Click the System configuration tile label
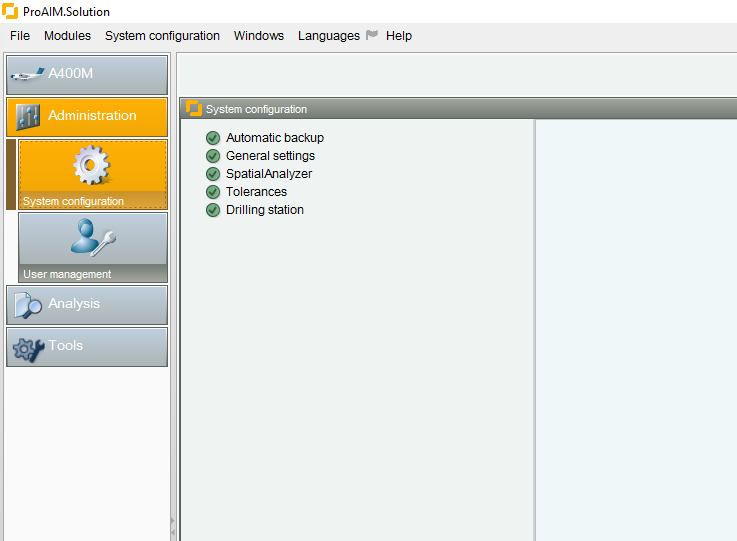This screenshot has height=541, width=737. [x=73, y=201]
